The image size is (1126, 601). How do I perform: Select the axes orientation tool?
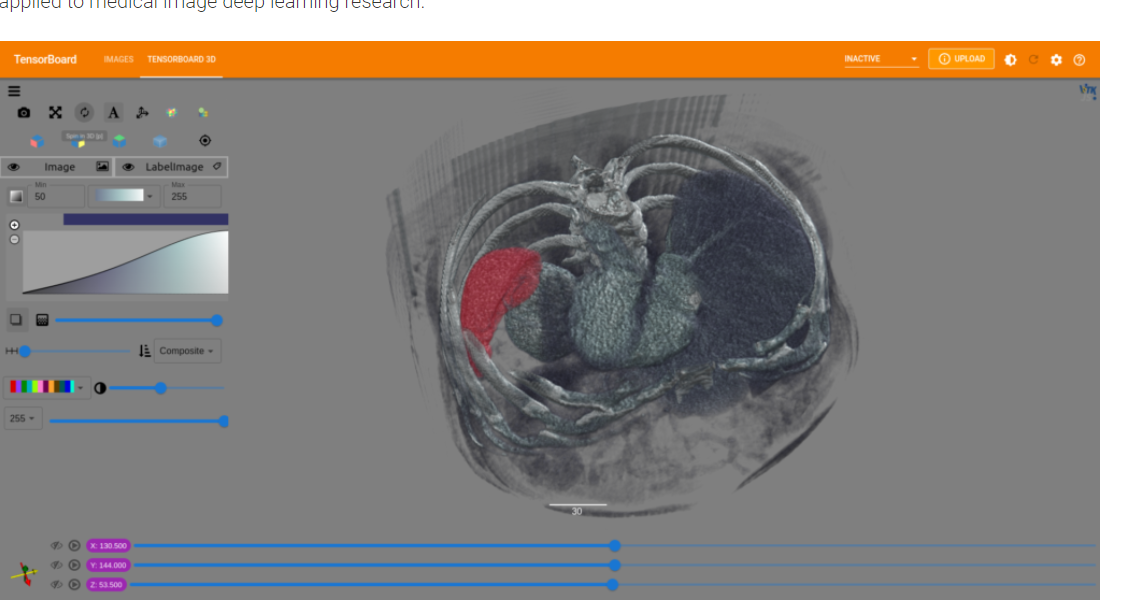[142, 112]
